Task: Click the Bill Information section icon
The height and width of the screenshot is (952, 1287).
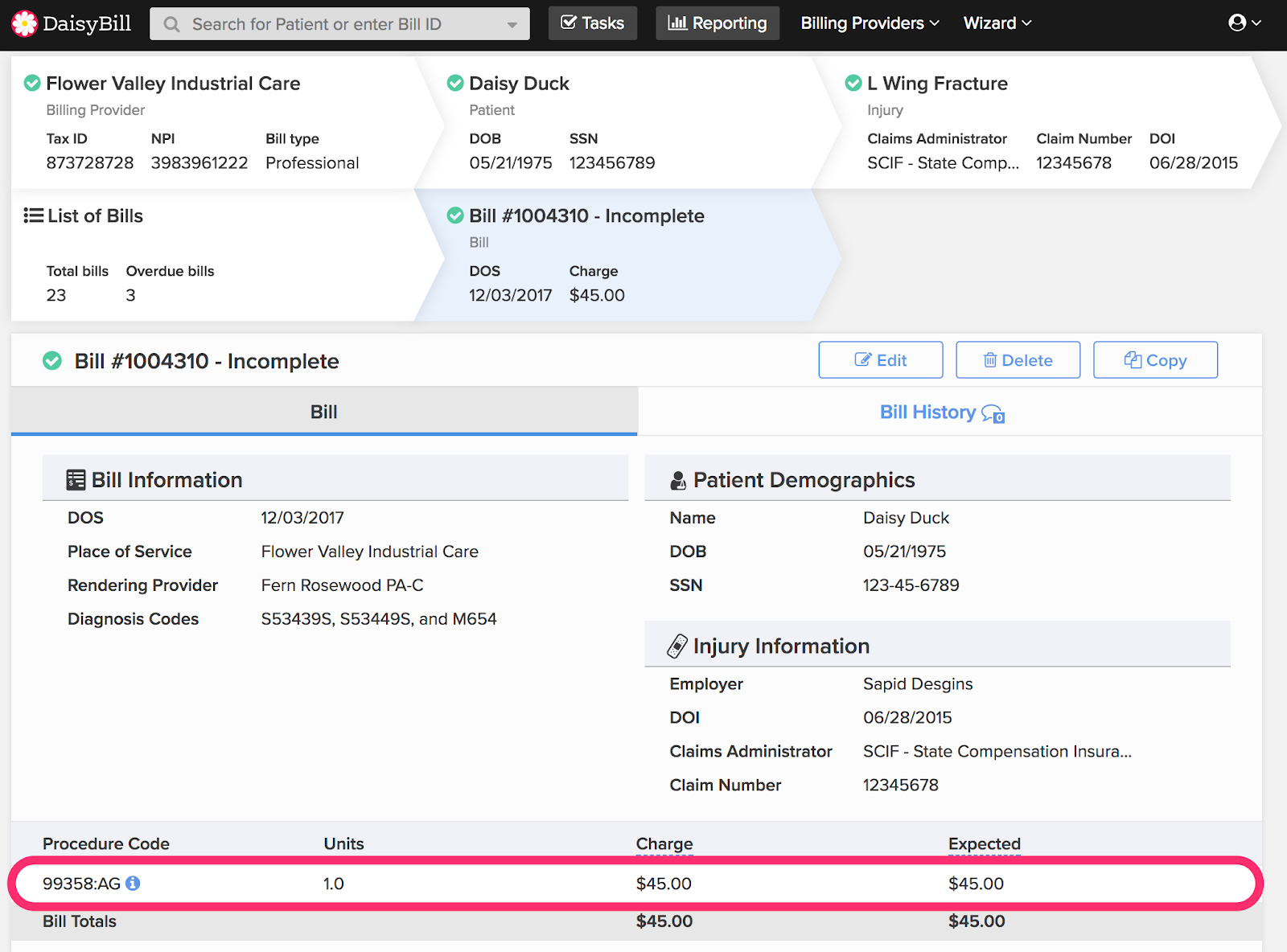Action: (x=76, y=480)
